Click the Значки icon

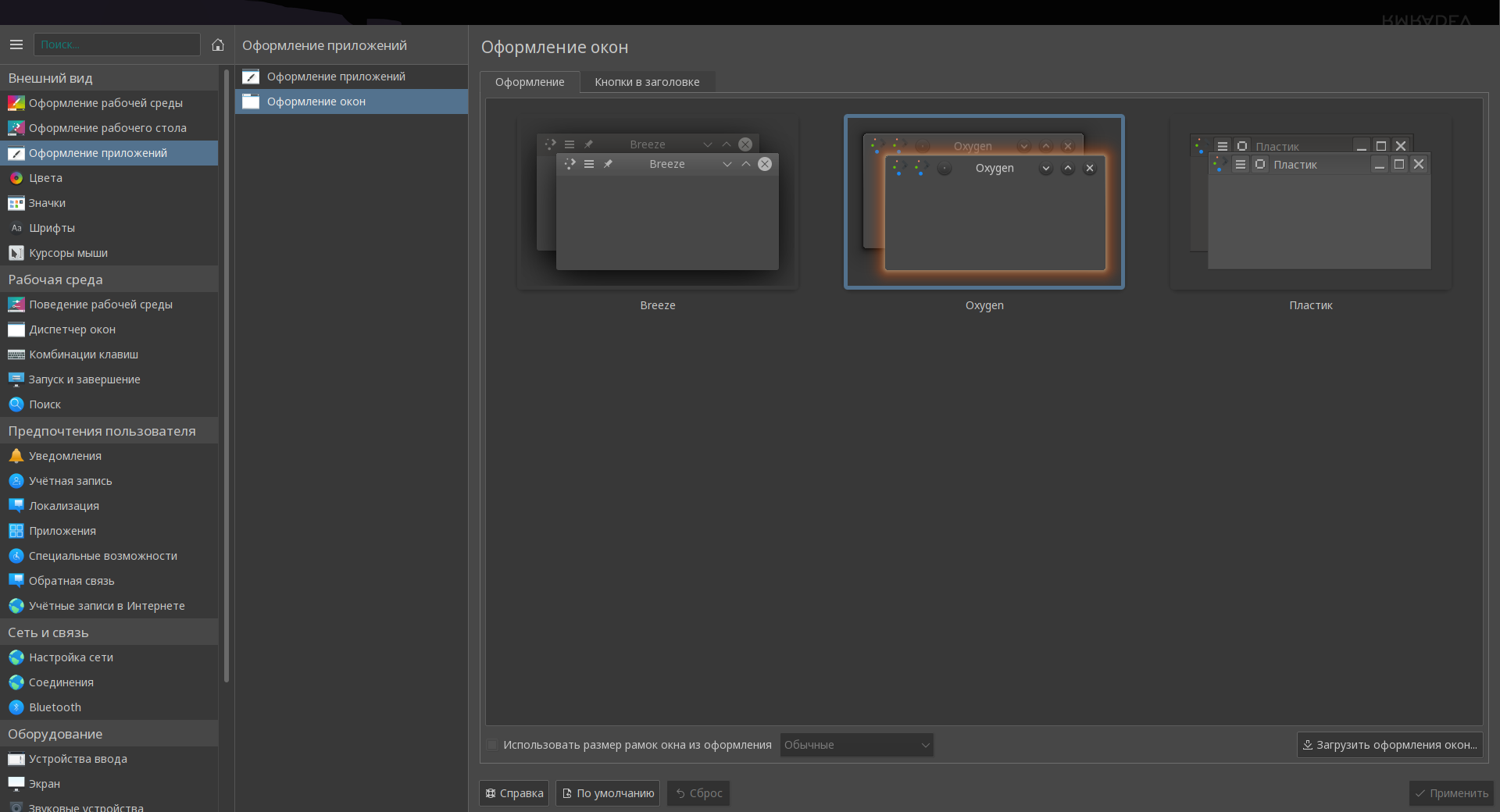coord(16,203)
